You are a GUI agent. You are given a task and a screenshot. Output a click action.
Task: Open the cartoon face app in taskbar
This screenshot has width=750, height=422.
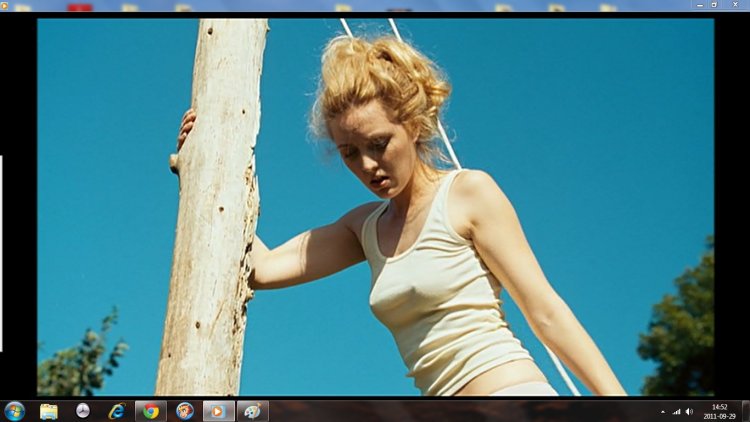(185, 411)
